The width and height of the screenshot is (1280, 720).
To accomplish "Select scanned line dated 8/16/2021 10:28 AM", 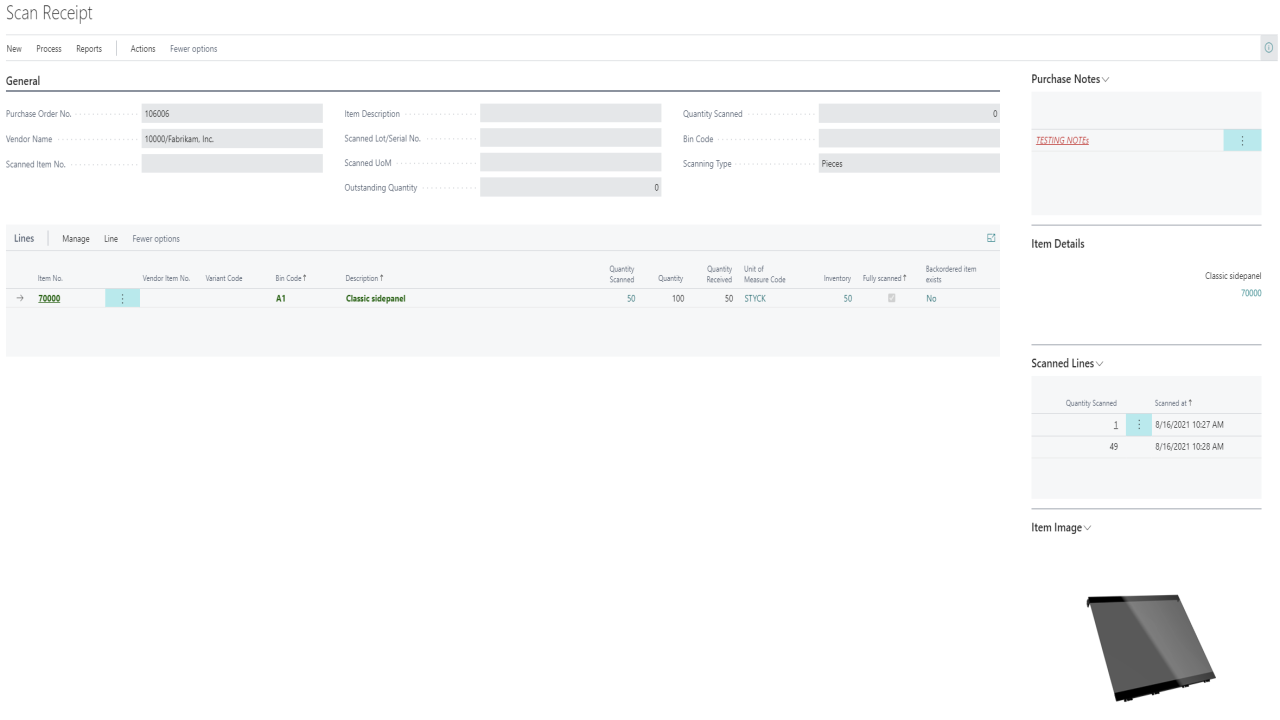I will coord(1189,446).
